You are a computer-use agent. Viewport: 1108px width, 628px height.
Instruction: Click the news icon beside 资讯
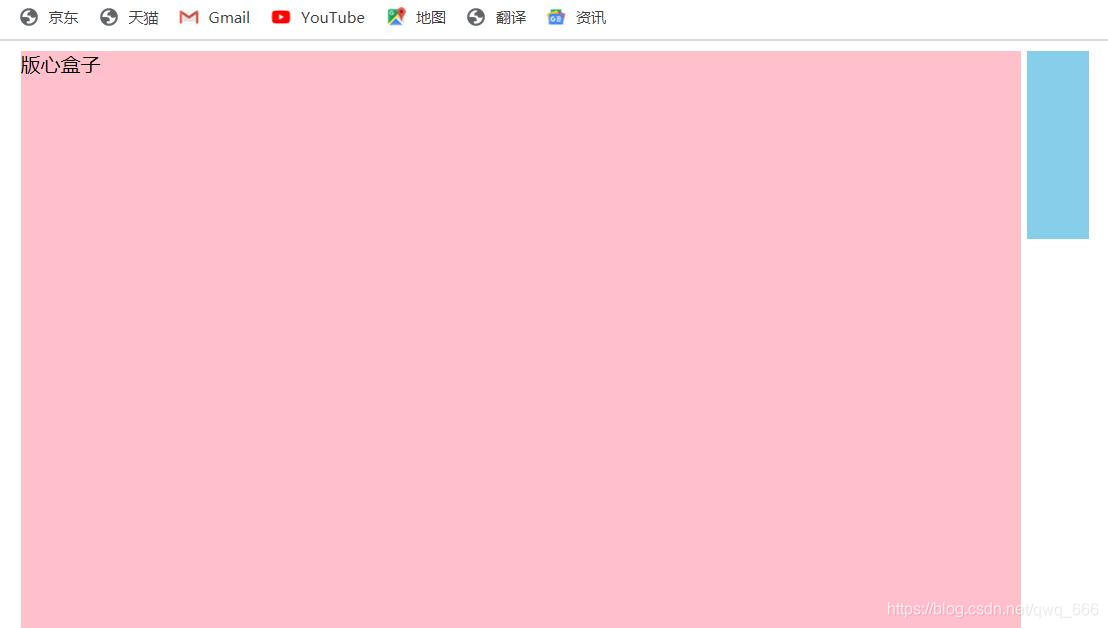[x=556, y=18]
